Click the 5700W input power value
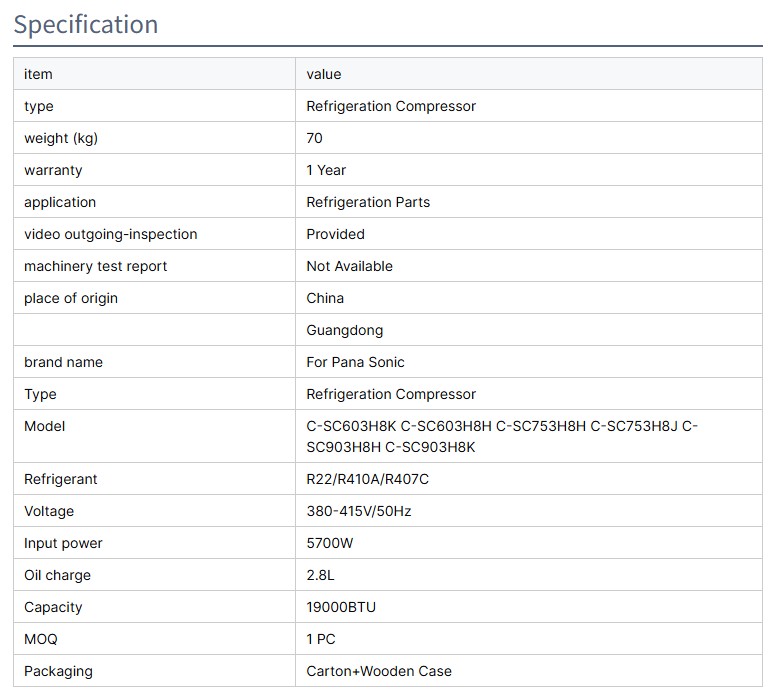The width and height of the screenshot is (774, 697). point(330,543)
